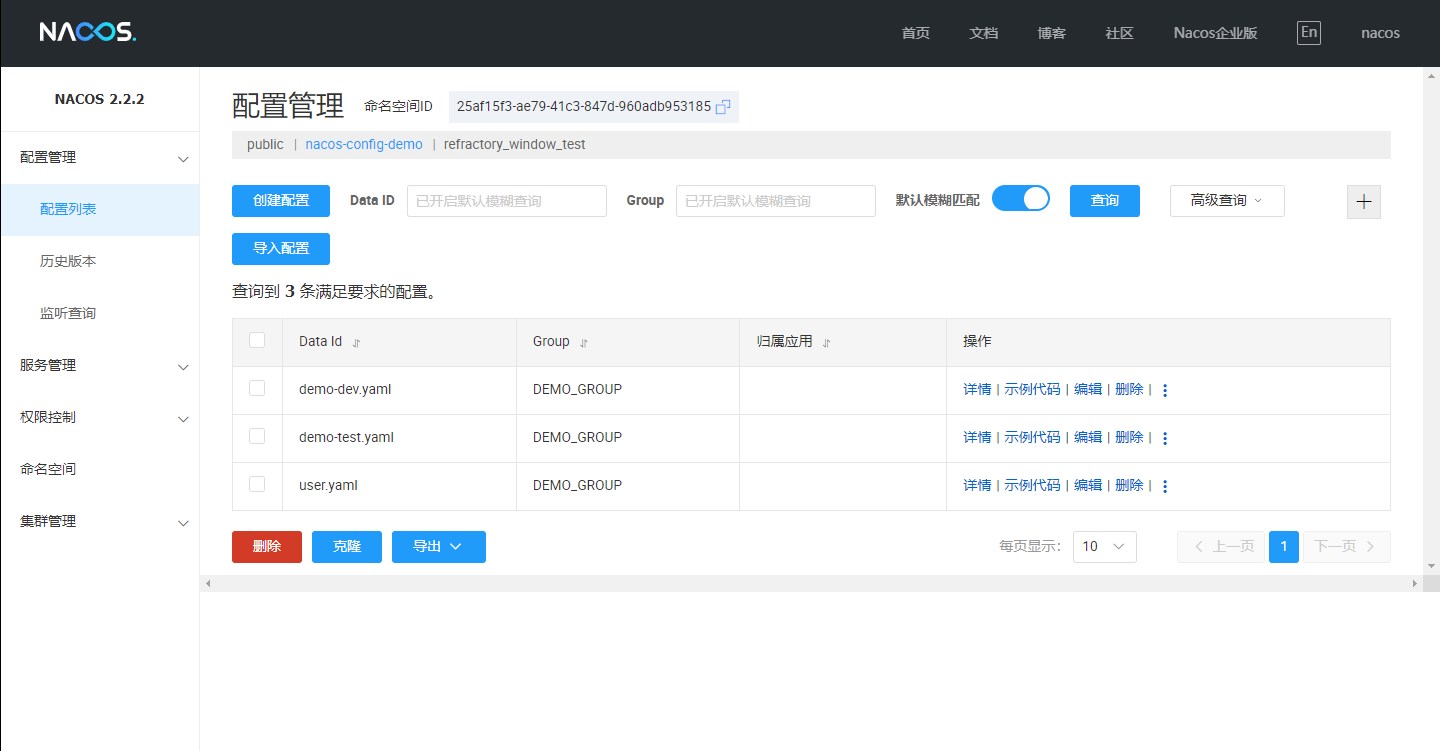Open 示例代码 for demo-test.yaml
1440x751 pixels.
1032,437
